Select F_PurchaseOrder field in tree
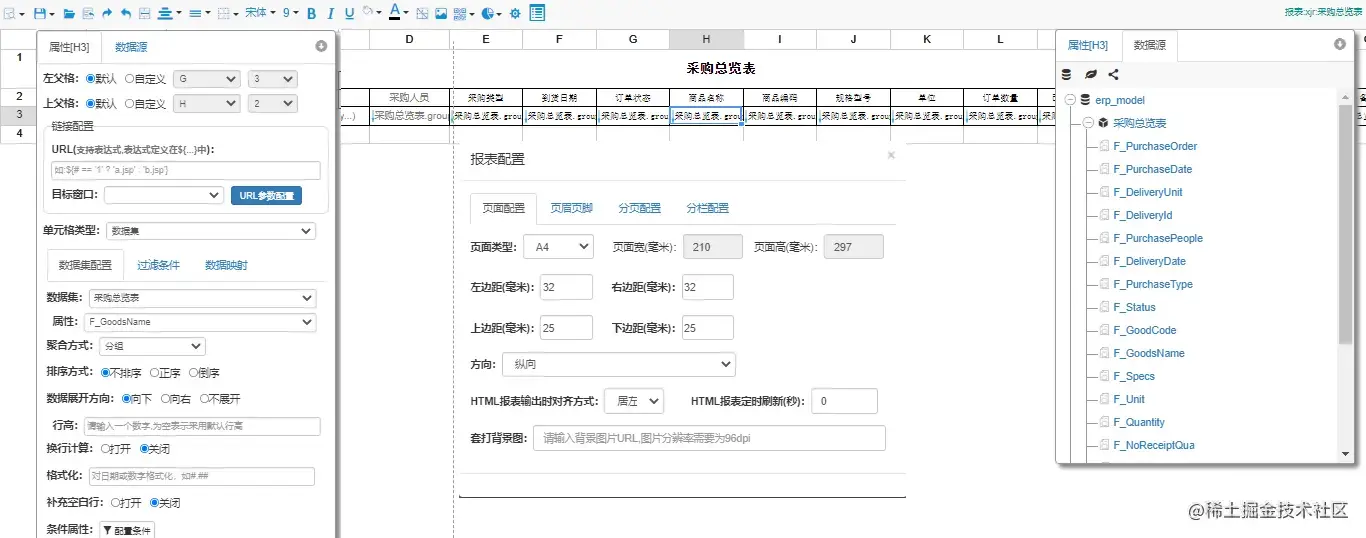Screen dimensions: 1366x538 point(1155,146)
